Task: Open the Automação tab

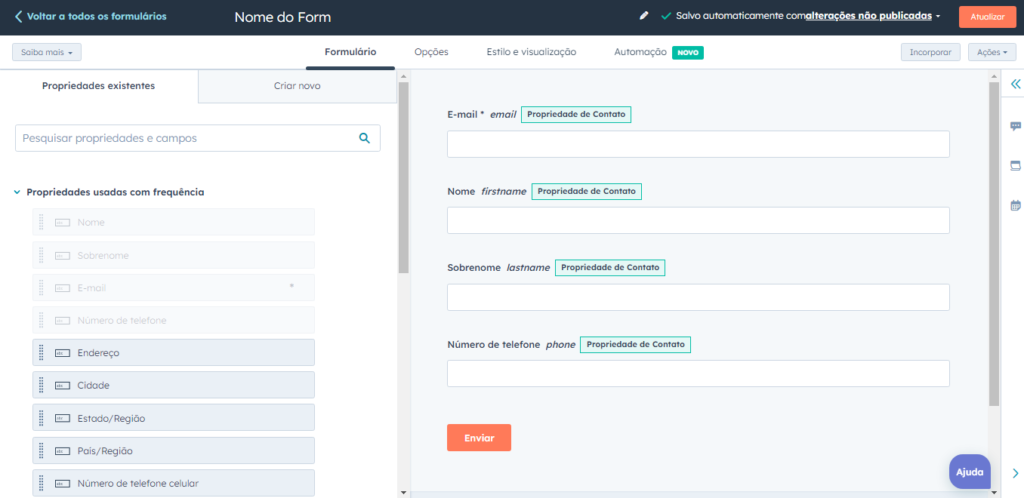Action: [640, 52]
